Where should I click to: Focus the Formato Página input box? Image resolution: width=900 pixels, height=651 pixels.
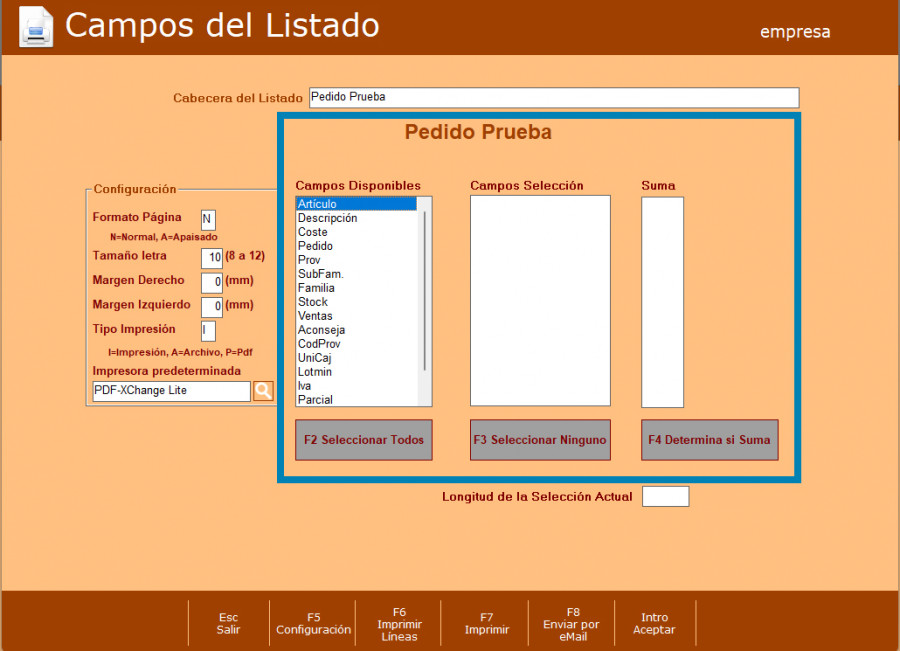pyautogui.click(x=208, y=220)
